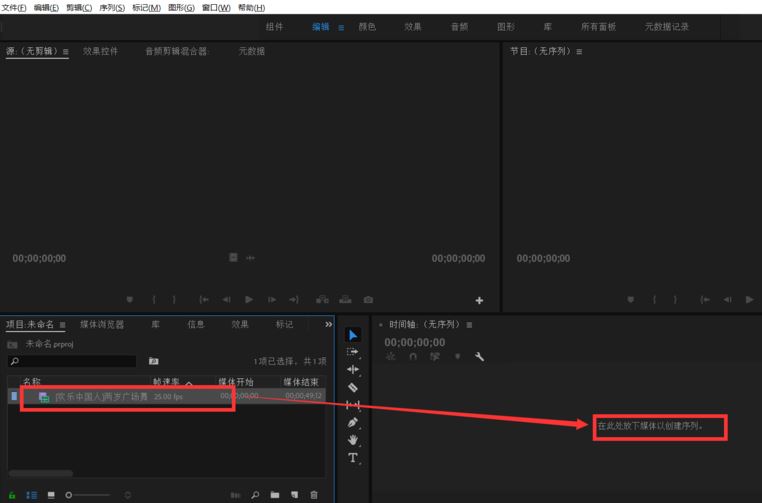Step back one frame in Program monitor
The height and width of the screenshot is (503, 762).
coord(727,299)
